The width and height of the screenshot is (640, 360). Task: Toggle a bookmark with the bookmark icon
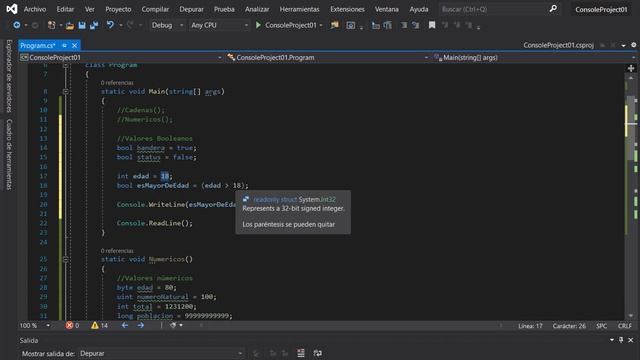[431, 25]
